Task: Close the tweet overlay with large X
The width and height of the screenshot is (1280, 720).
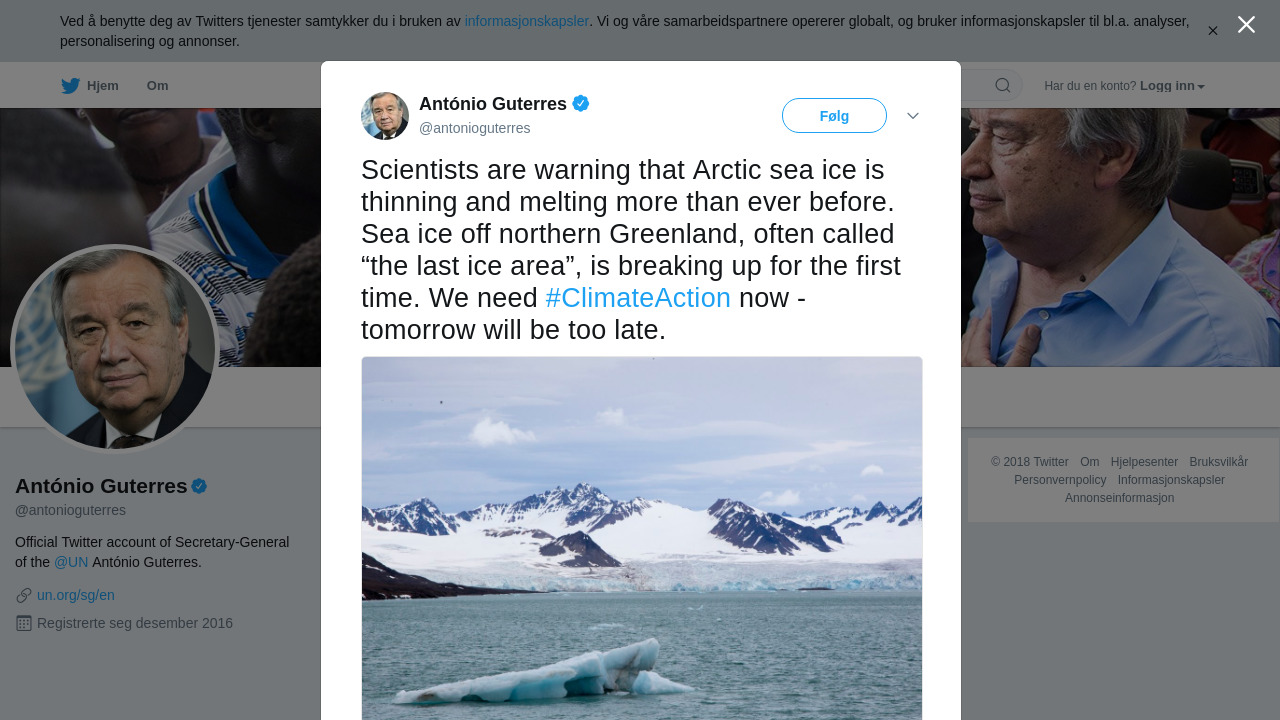Action: click(x=1246, y=25)
